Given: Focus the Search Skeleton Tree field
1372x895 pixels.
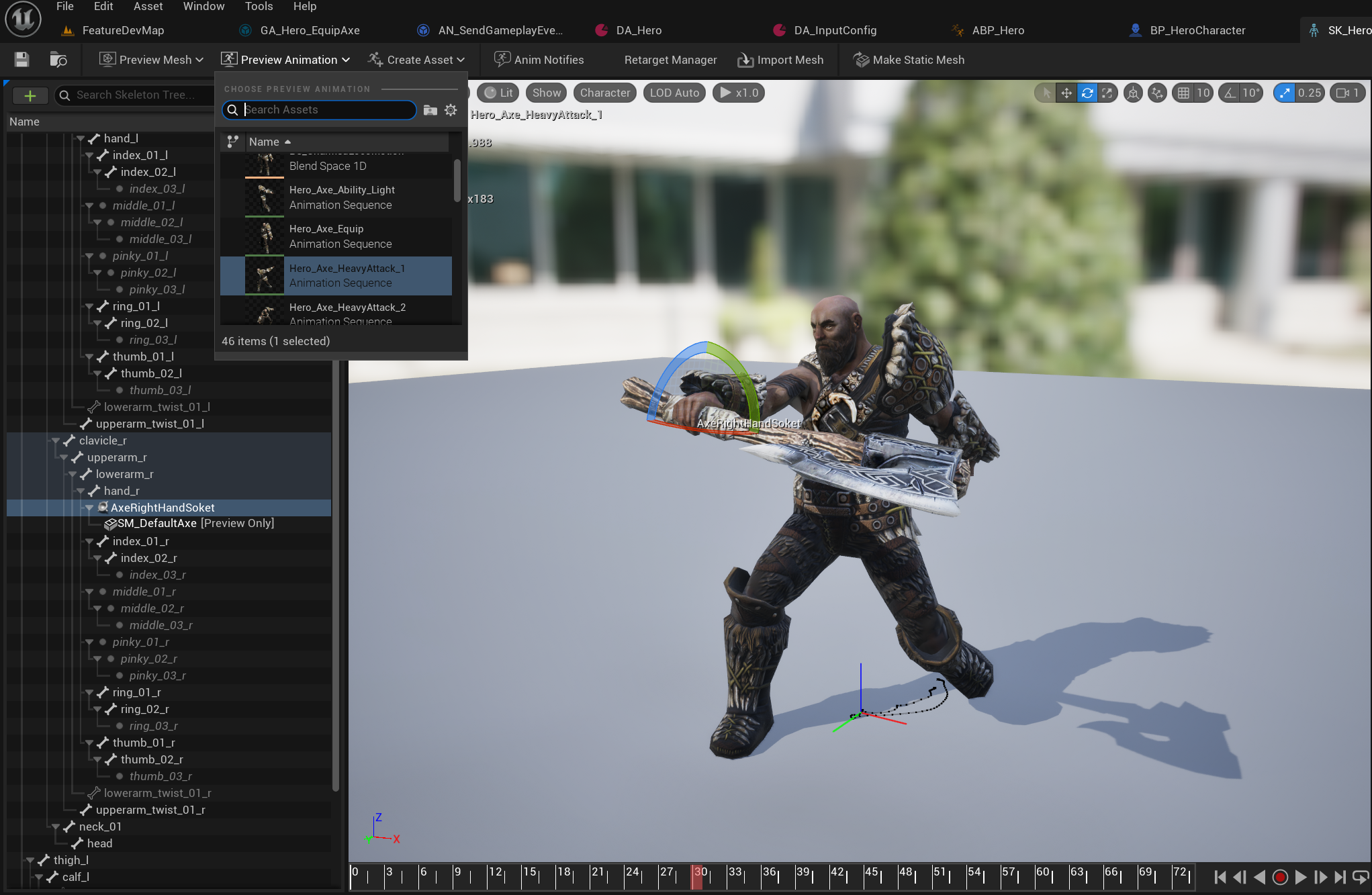Looking at the screenshot, I should click(134, 95).
